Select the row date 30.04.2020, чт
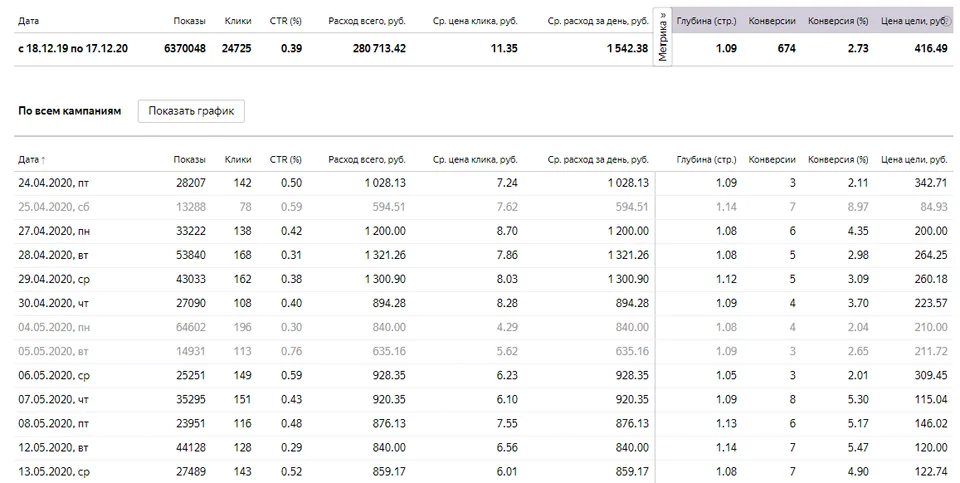Screen dimensions: 960x483 (53, 303)
